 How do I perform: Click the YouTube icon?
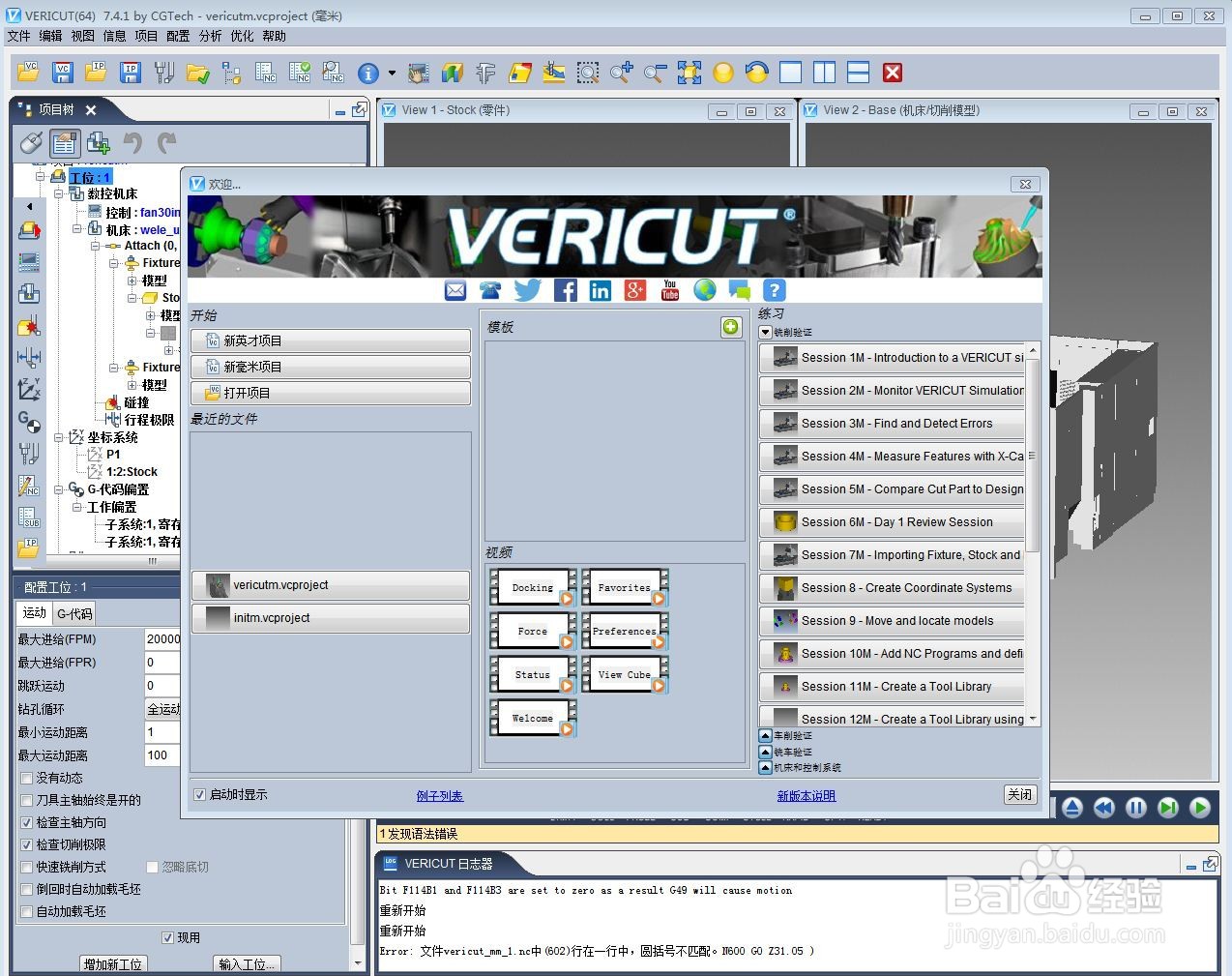tap(670, 290)
